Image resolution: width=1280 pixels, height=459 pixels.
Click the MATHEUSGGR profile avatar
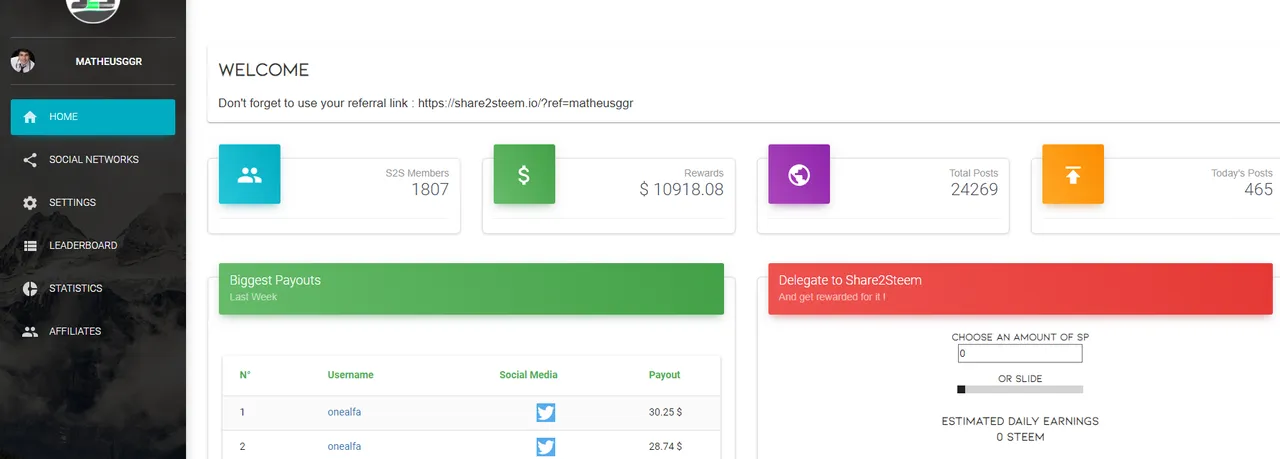22,61
